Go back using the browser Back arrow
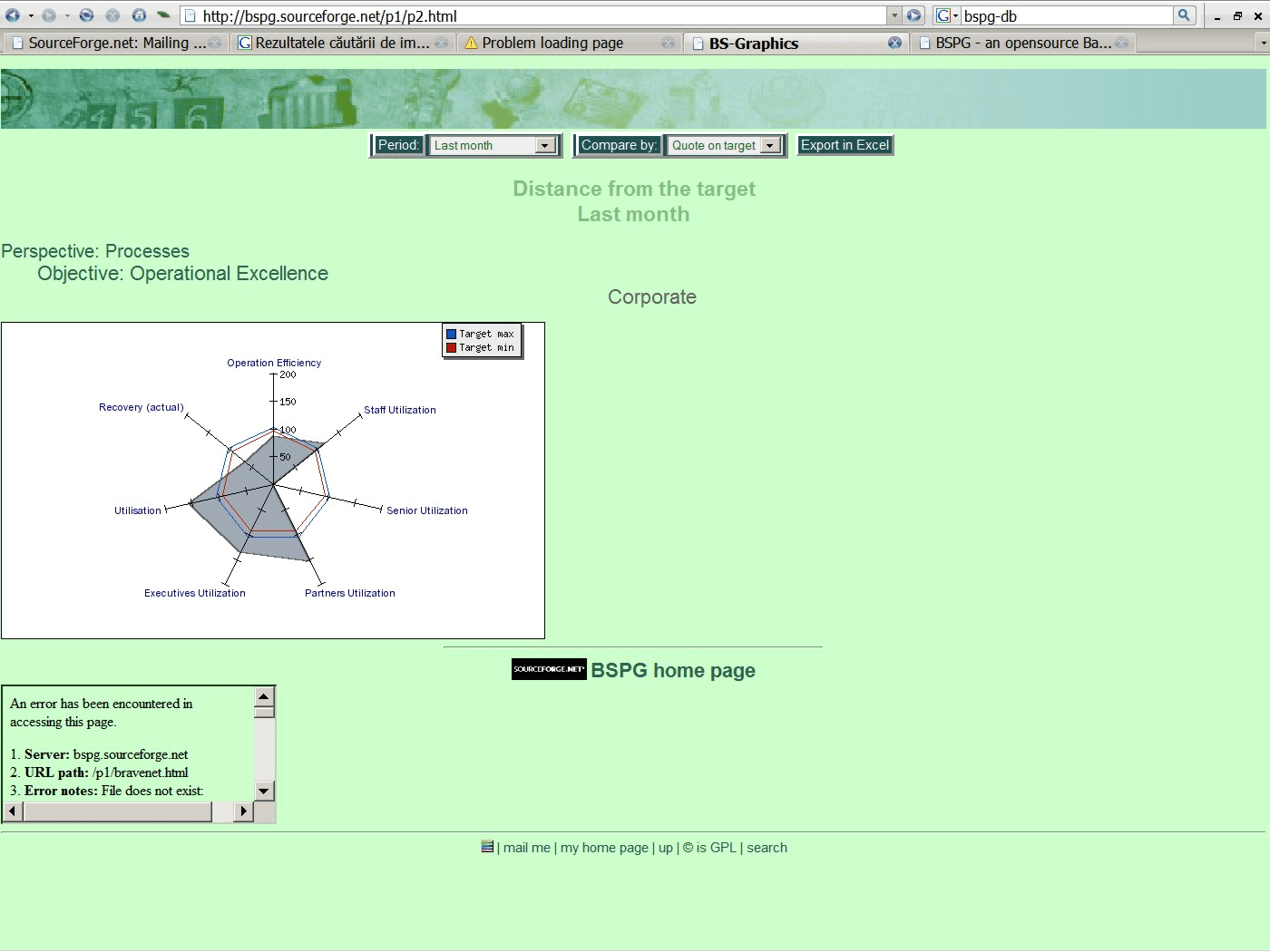The width and height of the screenshot is (1270, 952). point(13,15)
